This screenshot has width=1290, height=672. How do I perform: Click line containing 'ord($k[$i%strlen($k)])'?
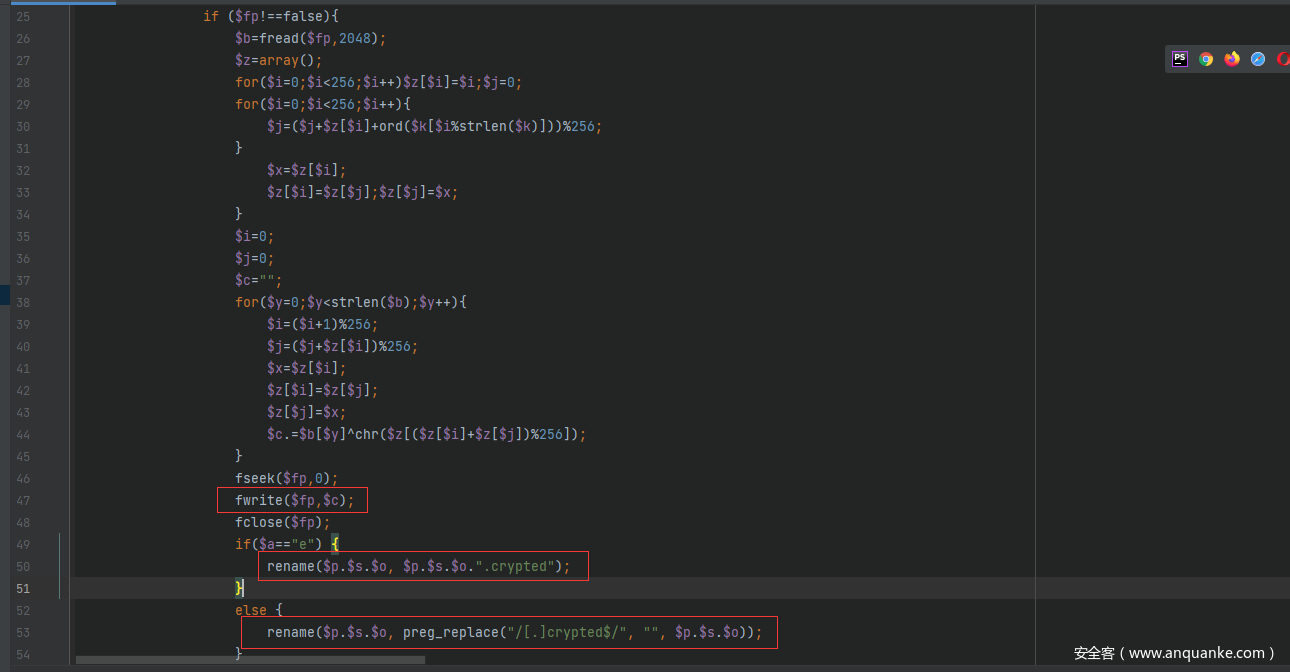[x=435, y=126]
